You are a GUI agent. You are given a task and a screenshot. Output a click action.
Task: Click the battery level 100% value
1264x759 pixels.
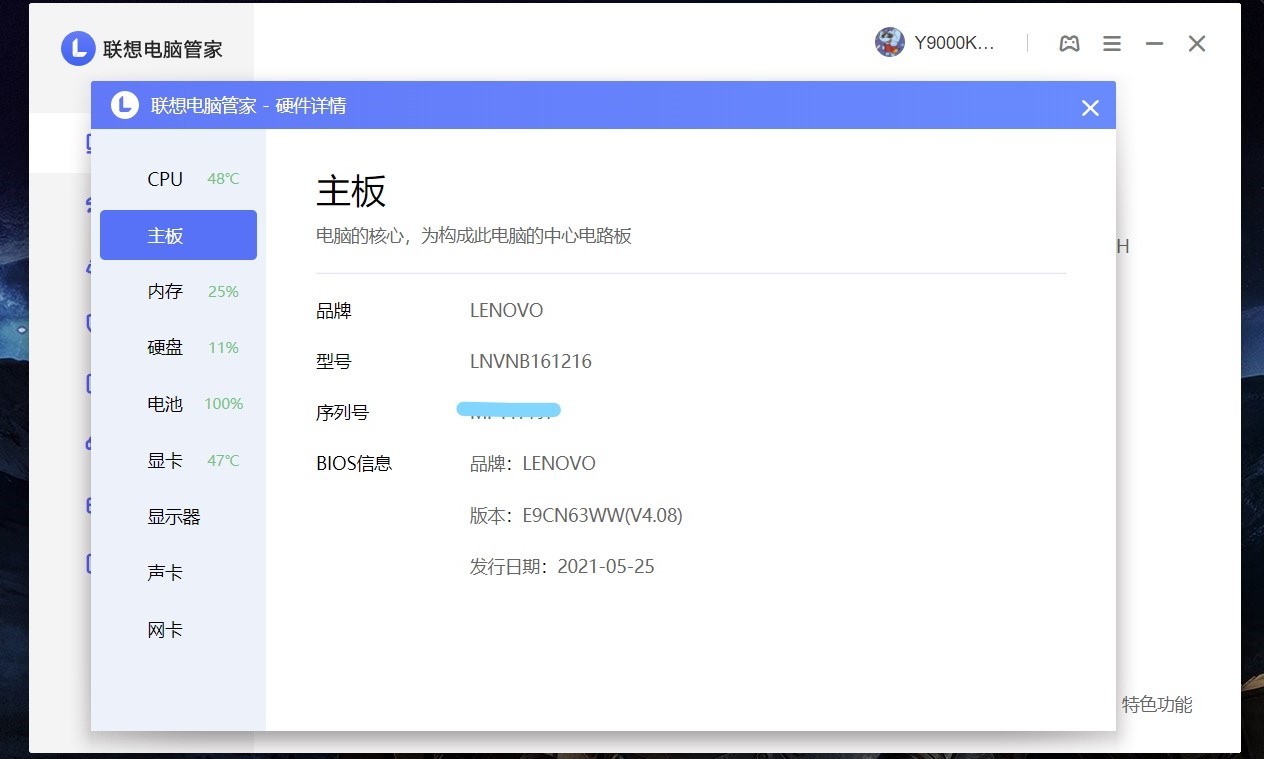click(223, 404)
